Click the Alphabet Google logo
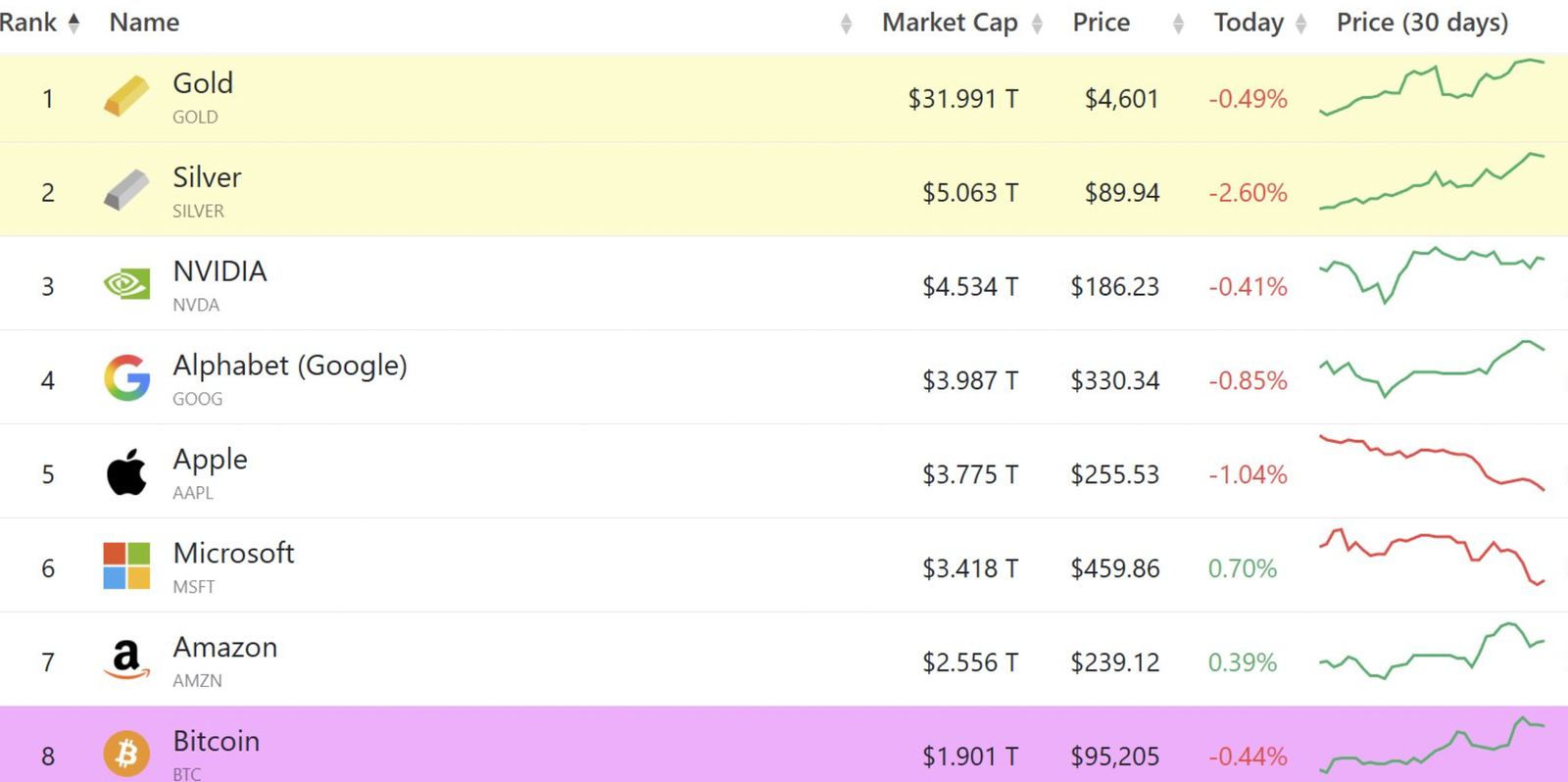 point(126,378)
